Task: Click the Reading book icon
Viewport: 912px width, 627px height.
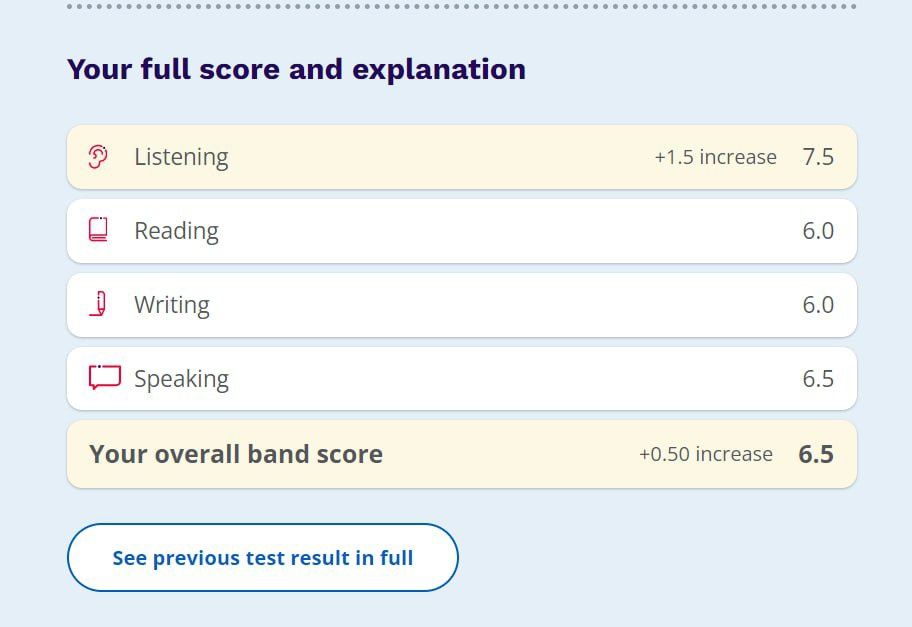Action: click(x=98, y=230)
